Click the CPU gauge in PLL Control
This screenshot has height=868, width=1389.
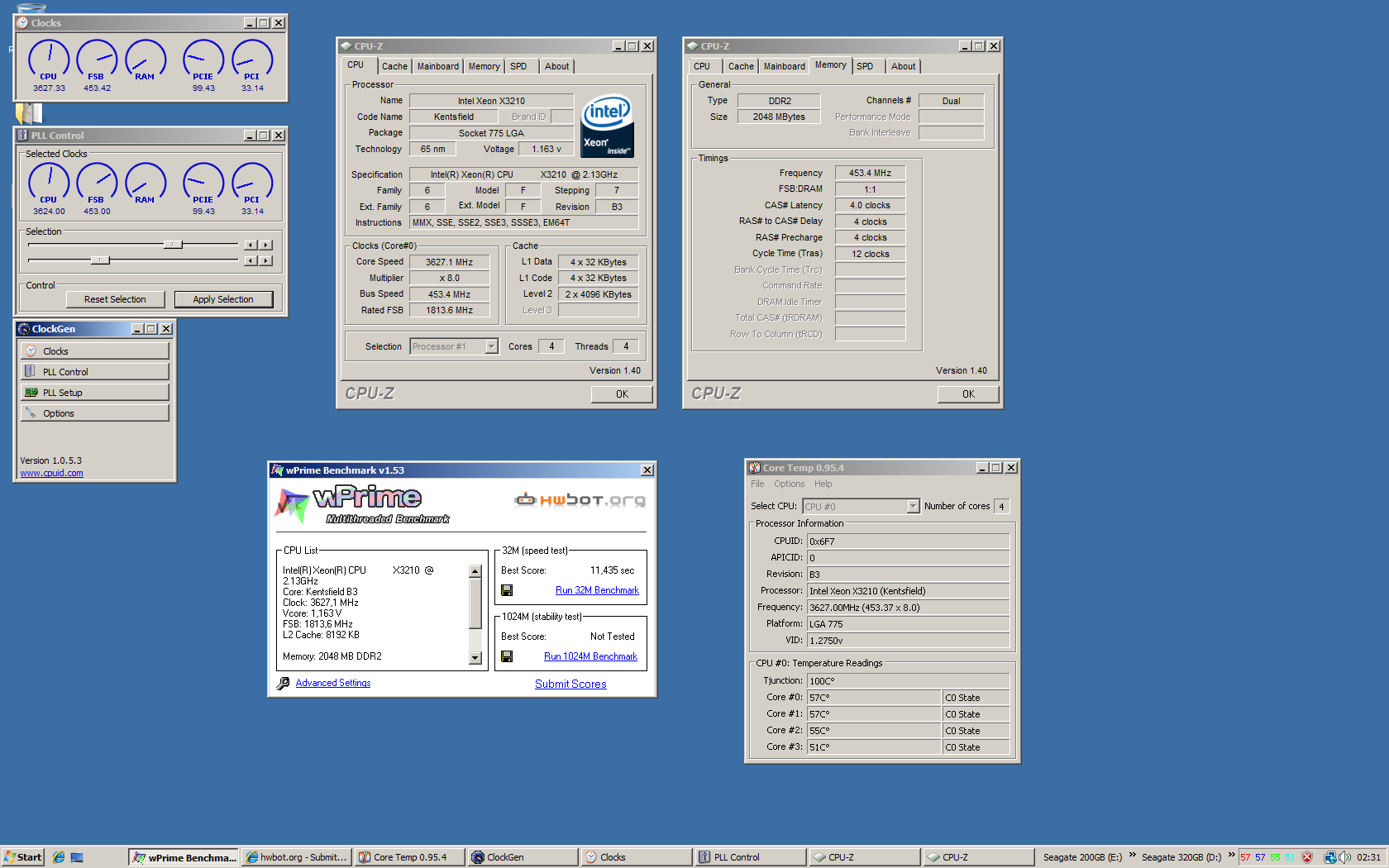[x=49, y=184]
